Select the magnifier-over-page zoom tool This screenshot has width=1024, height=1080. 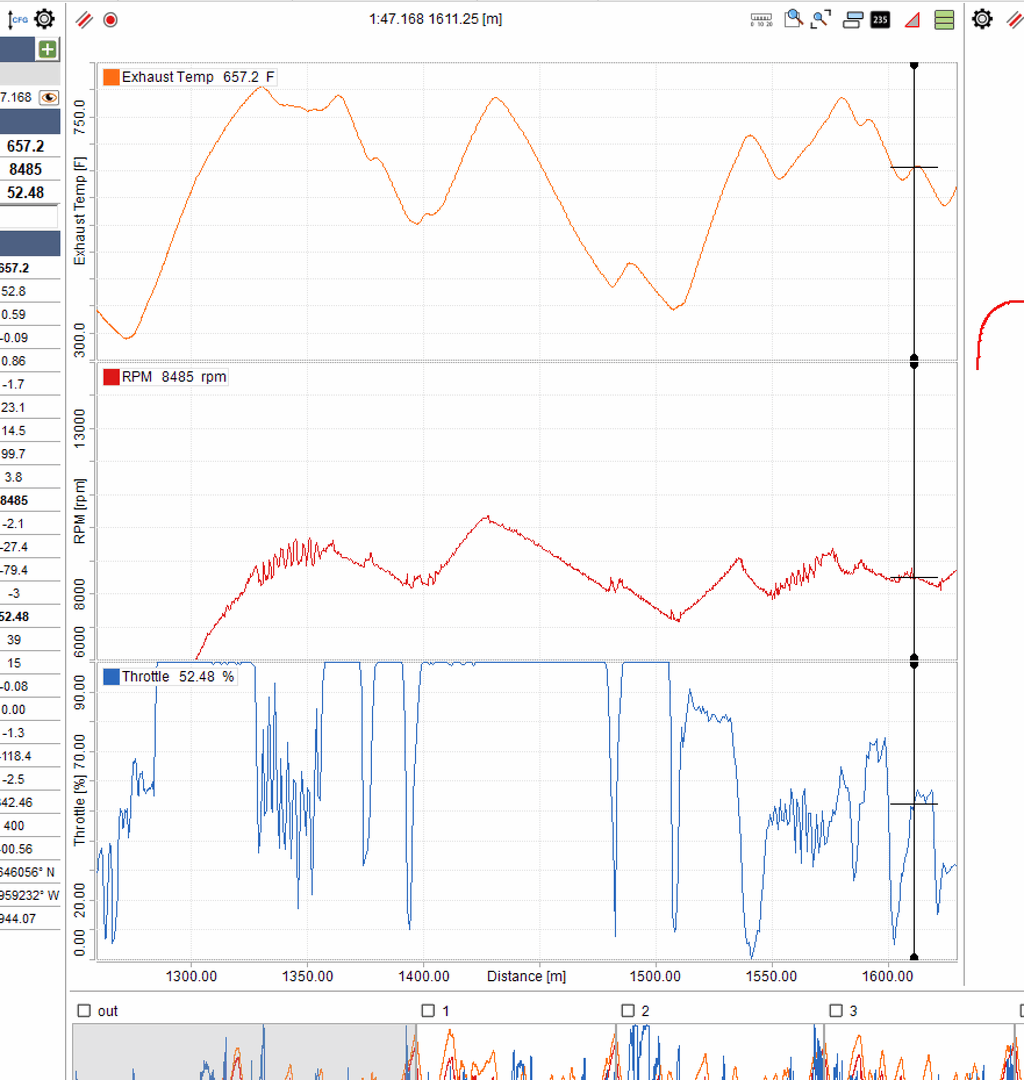pyautogui.click(x=793, y=19)
